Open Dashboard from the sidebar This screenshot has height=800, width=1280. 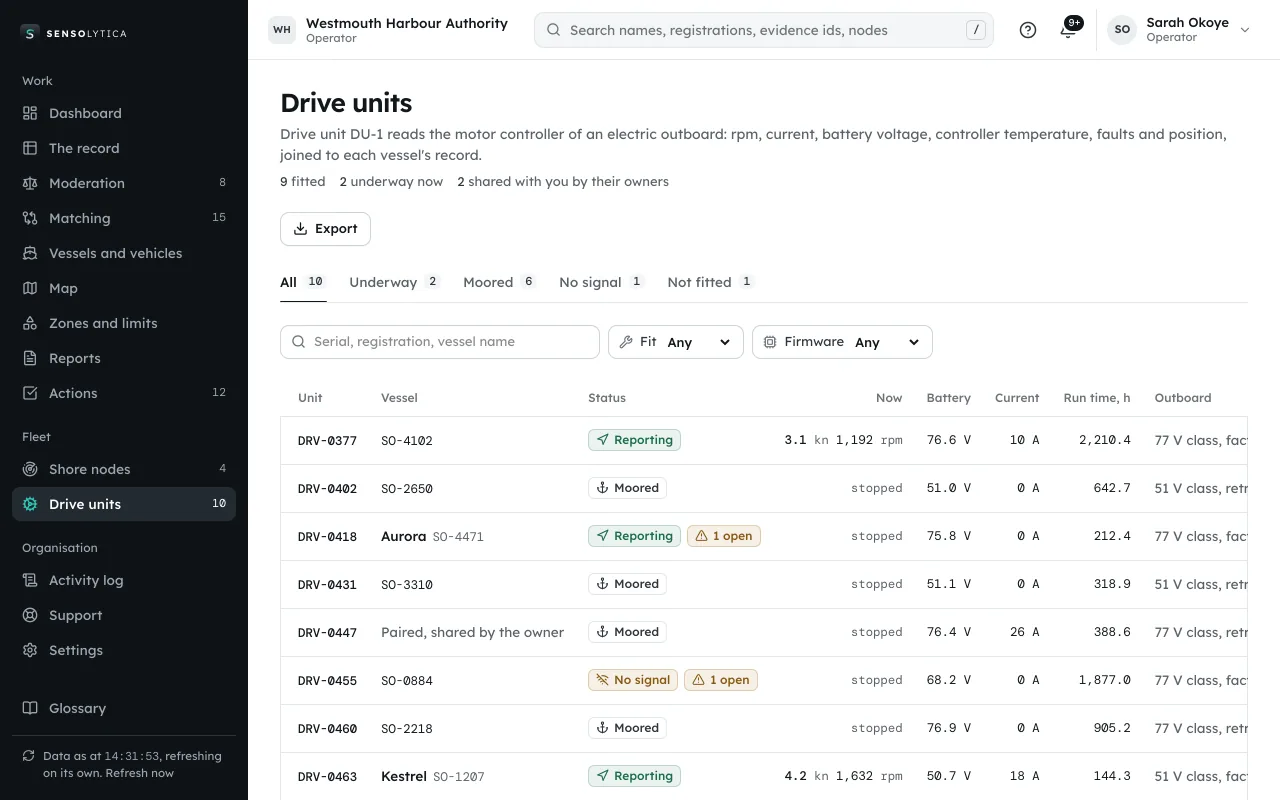(x=124, y=113)
